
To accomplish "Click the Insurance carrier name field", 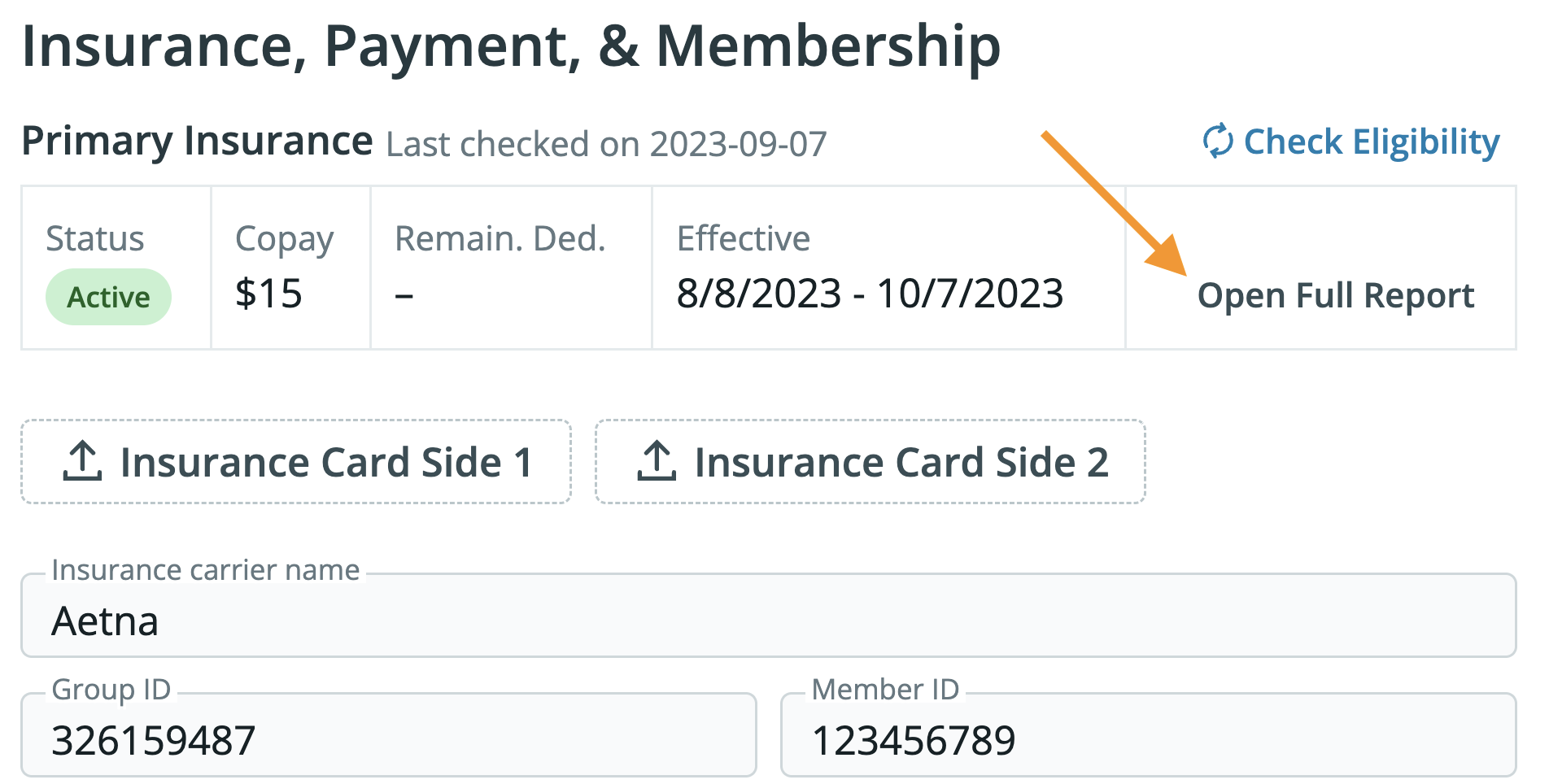I will [768, 621].
